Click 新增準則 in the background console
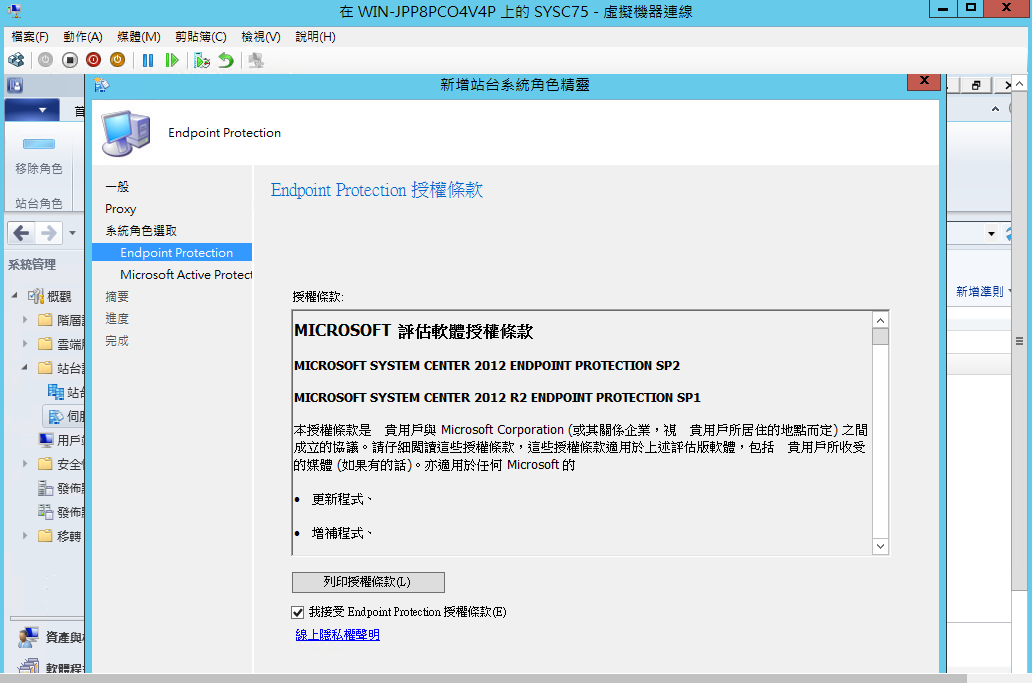Image resolution: width=1032 pixels, height=683 pixels. point(980,291)
